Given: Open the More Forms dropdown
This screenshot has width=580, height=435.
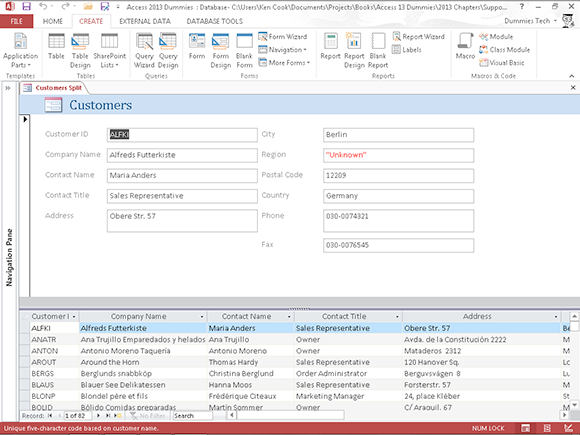Looking at the screenshot, I should point(284,63).
